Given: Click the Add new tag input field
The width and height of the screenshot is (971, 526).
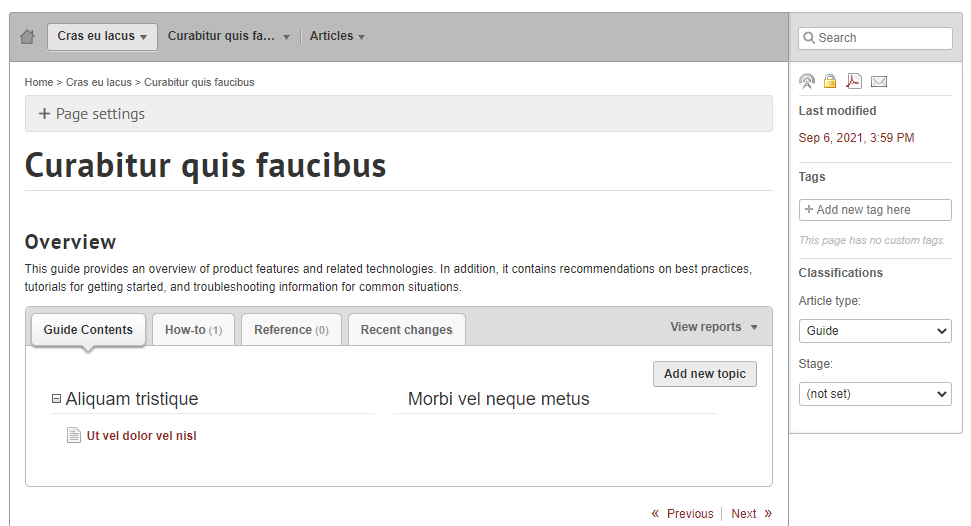Looking at the screenshot, I should 875,210.
